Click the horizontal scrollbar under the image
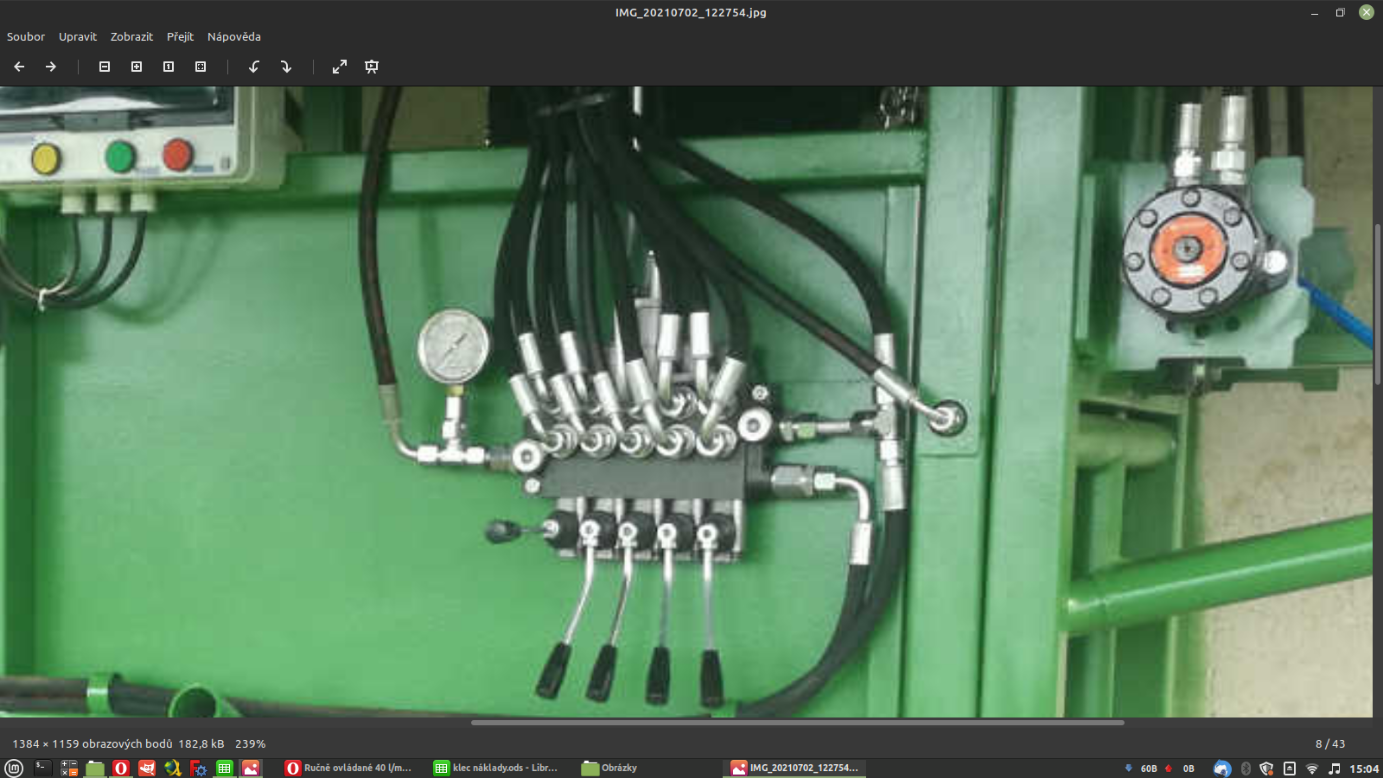The height and width of the screenshot is (778, 1383). tap(797, 722)
